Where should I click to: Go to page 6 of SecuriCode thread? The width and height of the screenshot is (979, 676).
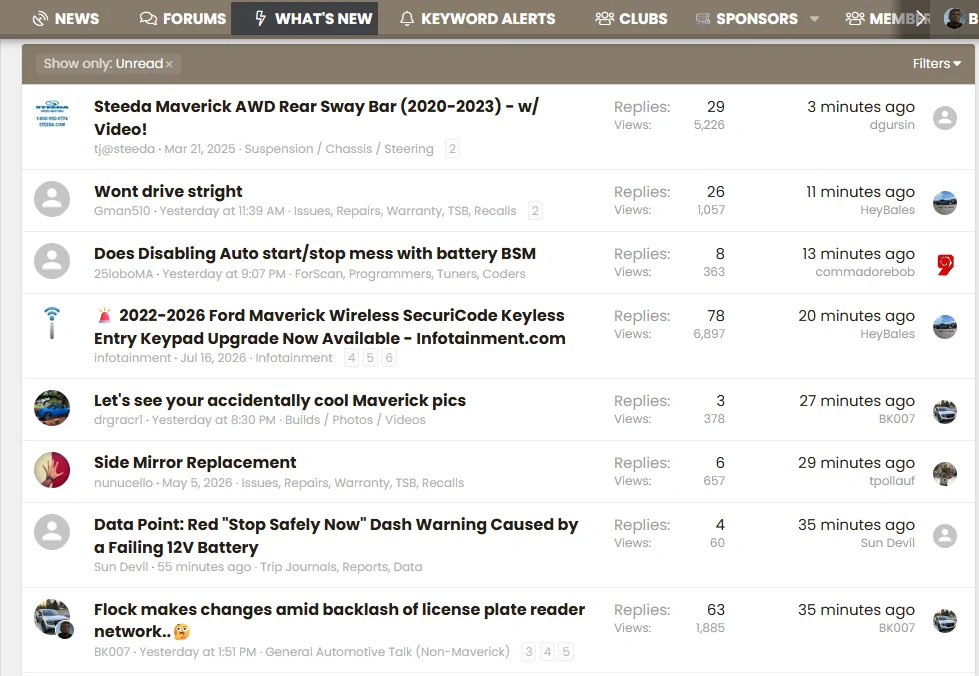click(x=389, y=358)
